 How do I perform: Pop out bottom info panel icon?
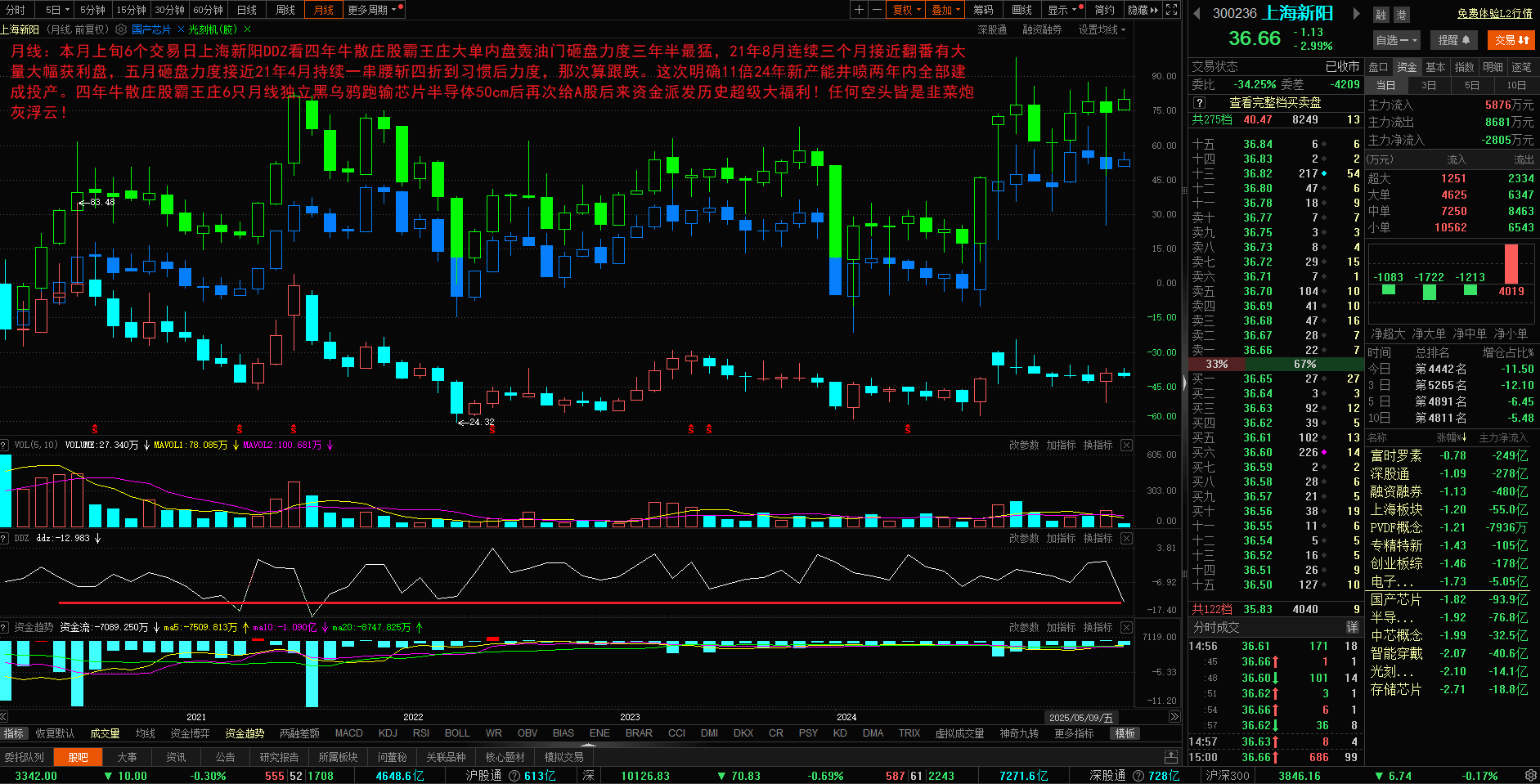pyautogui.click(x=1171, y=757)
